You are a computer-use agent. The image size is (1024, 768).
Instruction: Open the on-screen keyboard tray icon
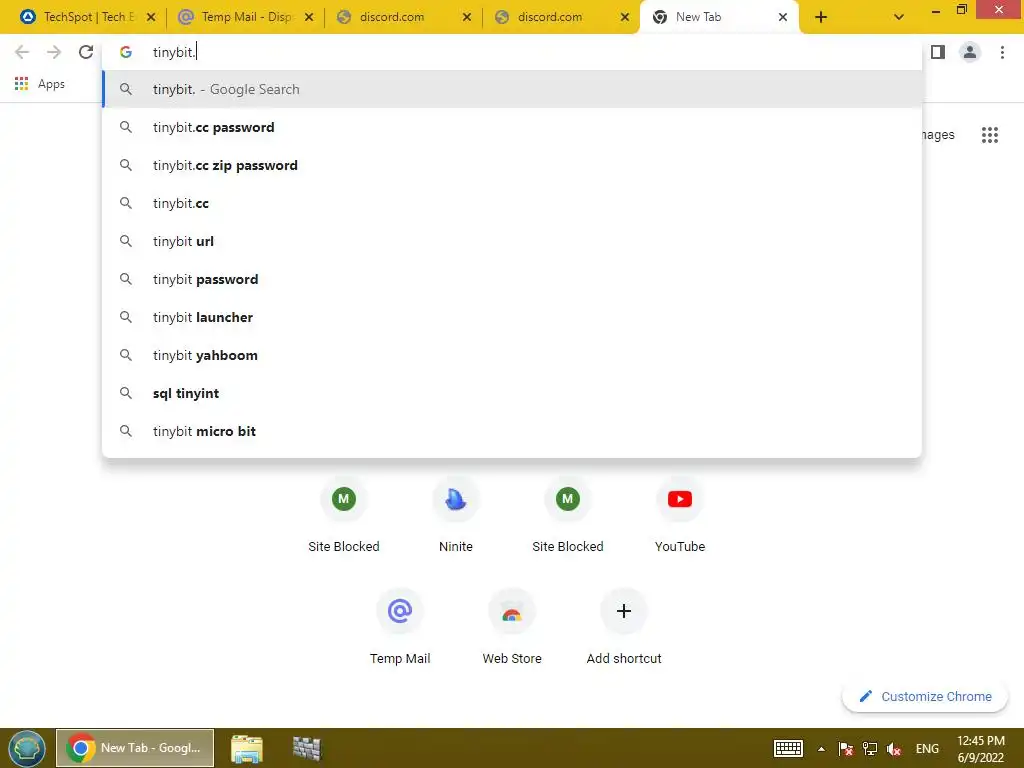point(788,748)
